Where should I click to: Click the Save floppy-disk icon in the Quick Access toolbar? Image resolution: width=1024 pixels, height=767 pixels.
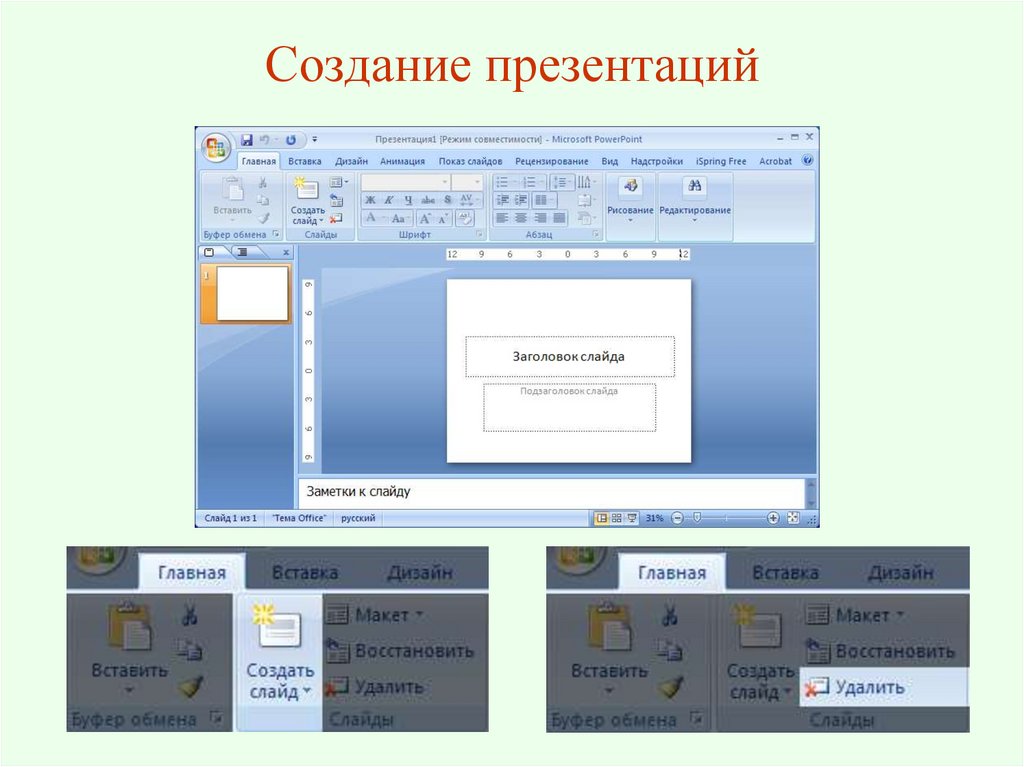(x=247, y=140)
